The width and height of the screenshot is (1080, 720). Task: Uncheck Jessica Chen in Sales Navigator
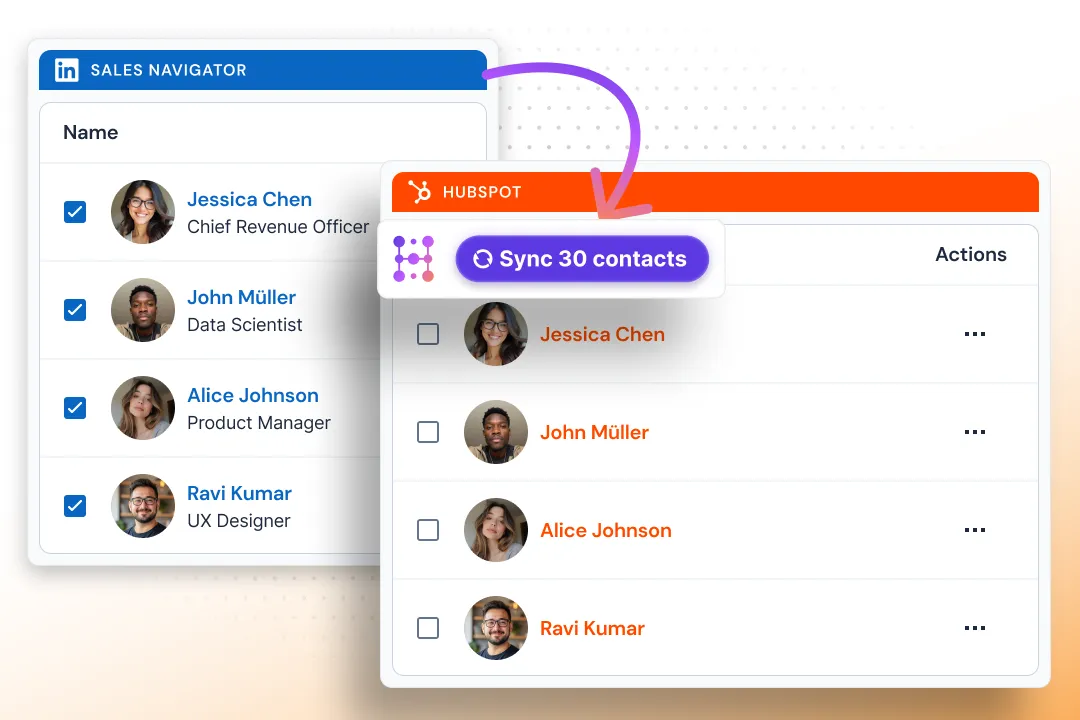point(75,212)
